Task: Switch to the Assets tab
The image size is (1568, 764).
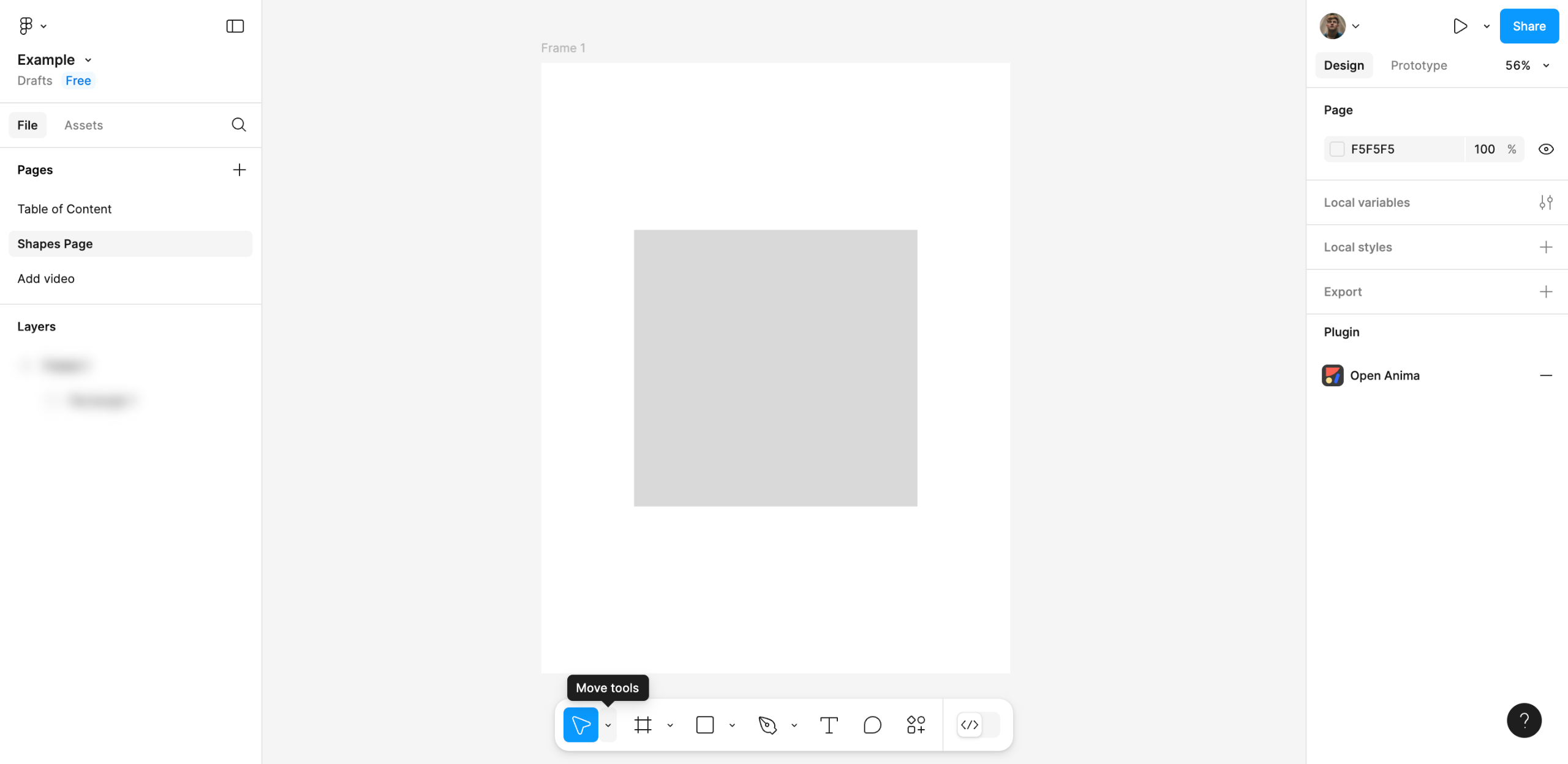Action: tap(83, 125)
